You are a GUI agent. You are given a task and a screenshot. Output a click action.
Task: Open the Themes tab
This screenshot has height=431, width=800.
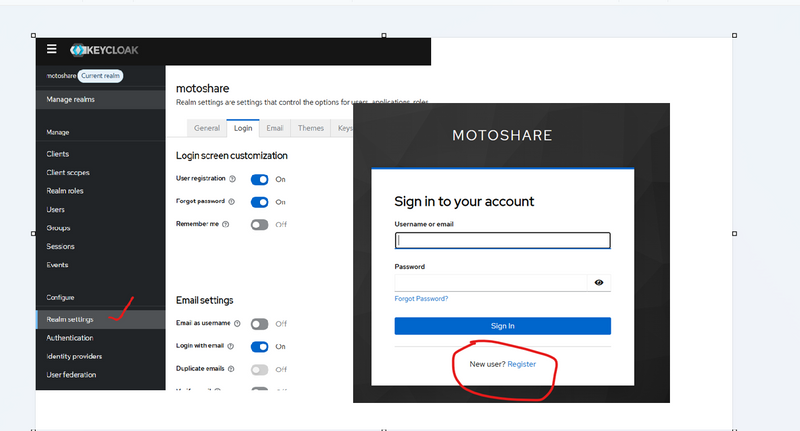click(x=311, y=128)
